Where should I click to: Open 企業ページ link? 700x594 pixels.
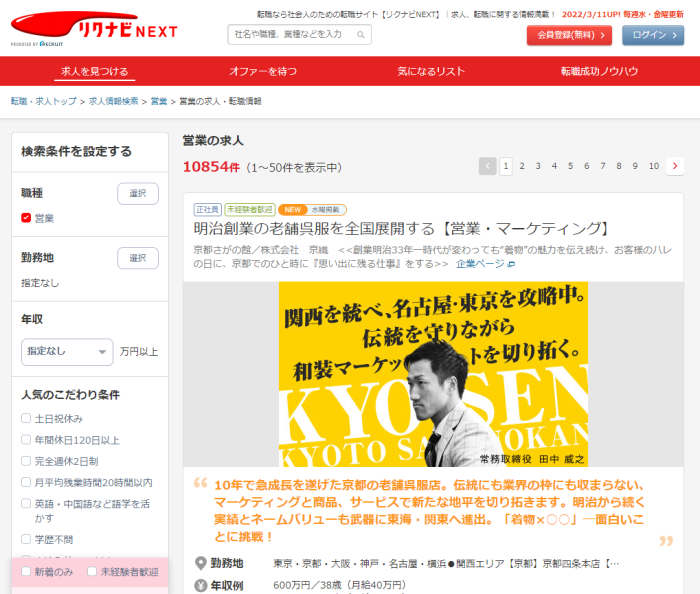[x=480, y=264]
